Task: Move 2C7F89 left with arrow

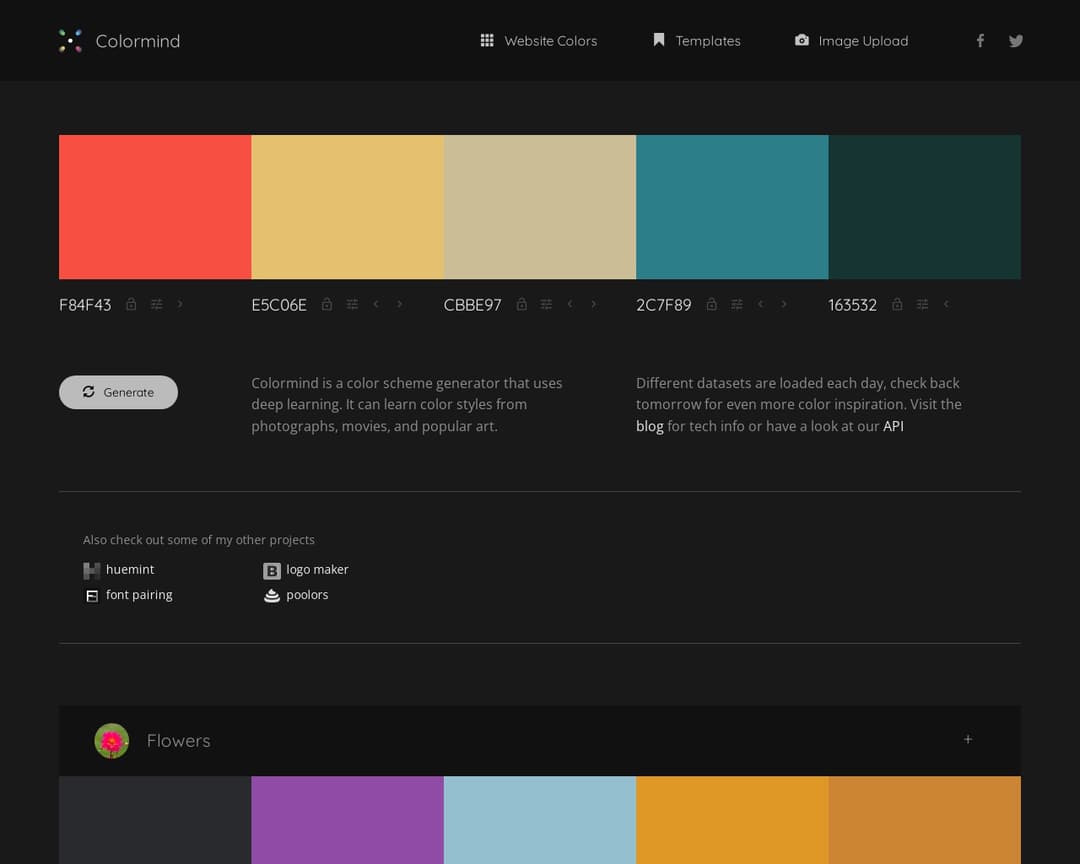Action: click(760, 304)
